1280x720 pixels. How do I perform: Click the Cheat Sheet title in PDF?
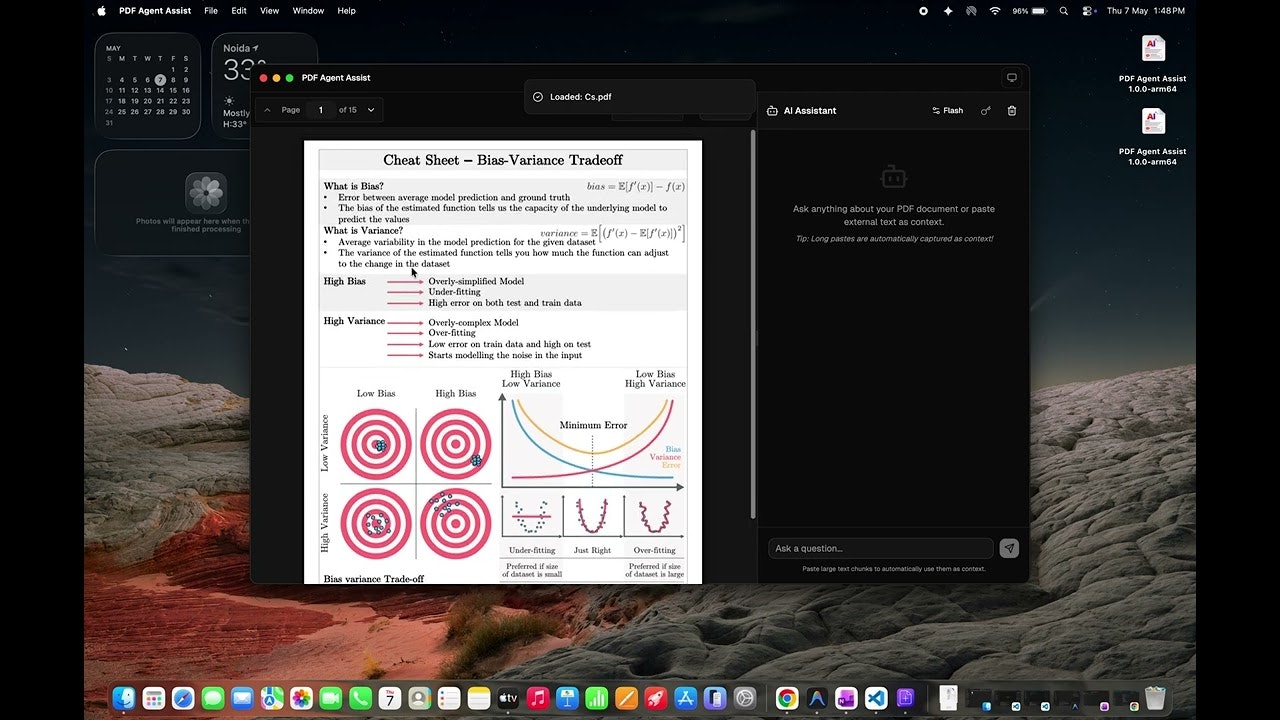pos(503,160)
